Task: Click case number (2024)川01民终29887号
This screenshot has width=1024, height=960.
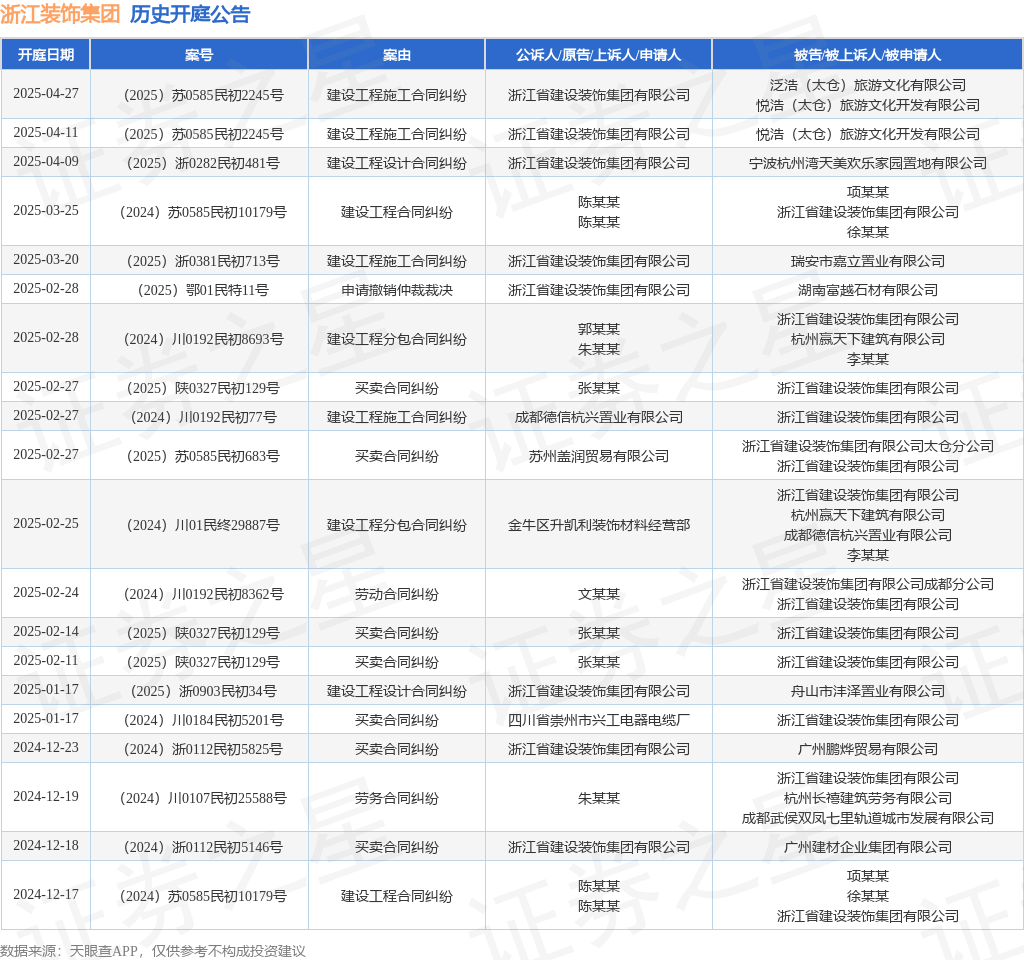Action: coord(203,525)
